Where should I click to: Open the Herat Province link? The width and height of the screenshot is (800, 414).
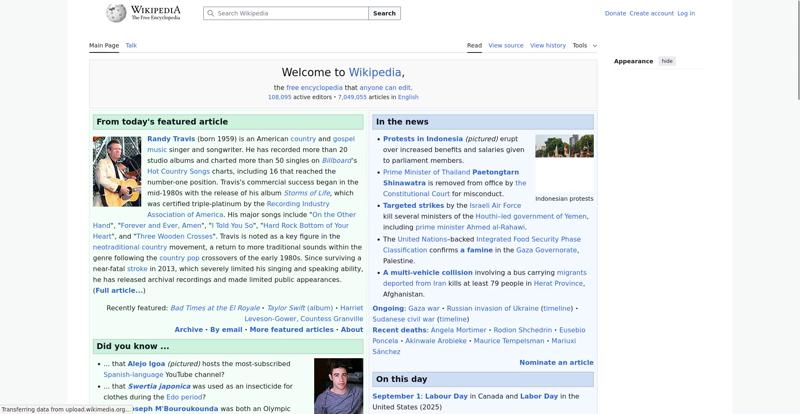coord(558,283)
